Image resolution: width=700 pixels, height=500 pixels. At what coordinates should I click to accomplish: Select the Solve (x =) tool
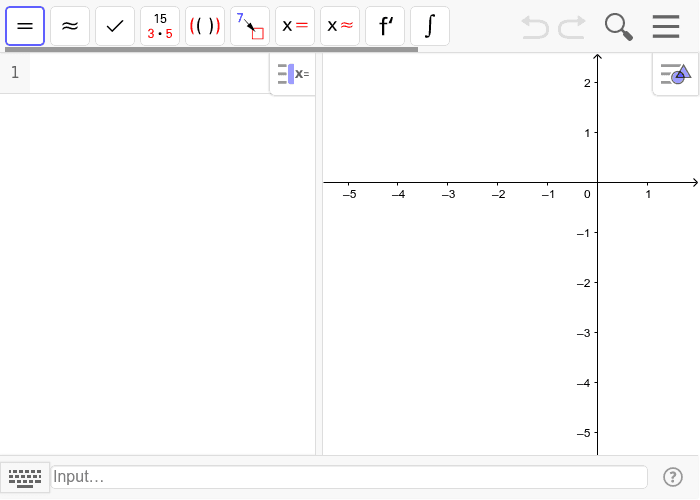pyautogui.click(x=295, y=26)
